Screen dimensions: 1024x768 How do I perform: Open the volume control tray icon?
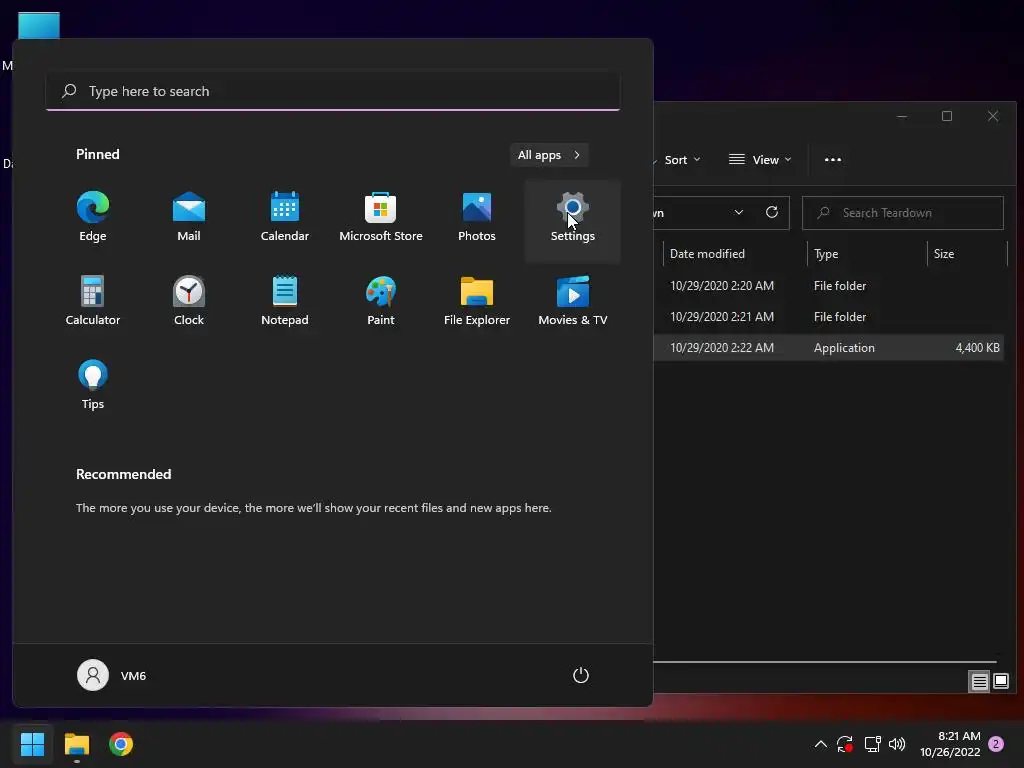point(897,744)
